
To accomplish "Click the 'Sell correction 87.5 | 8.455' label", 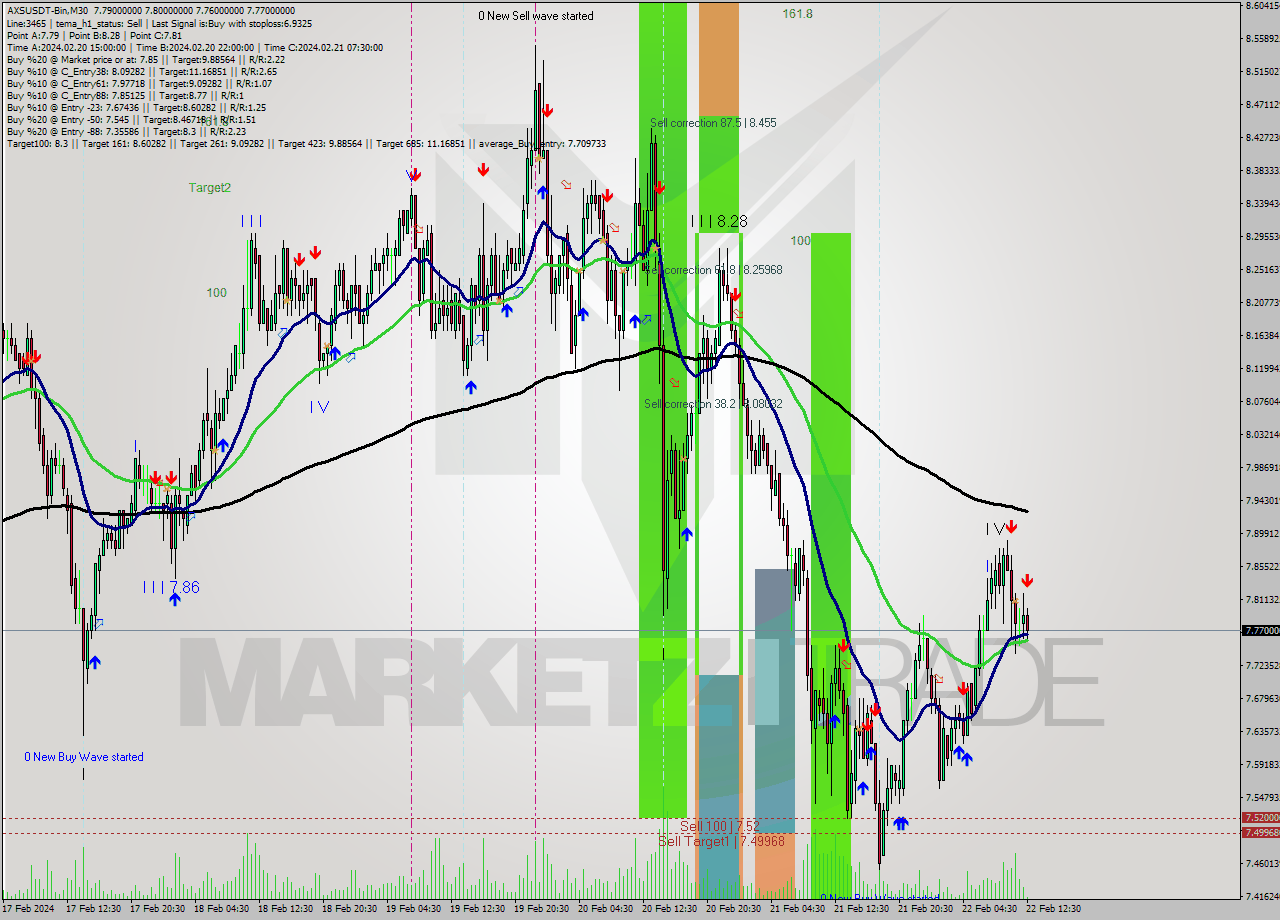I will [x=713, y=123].
